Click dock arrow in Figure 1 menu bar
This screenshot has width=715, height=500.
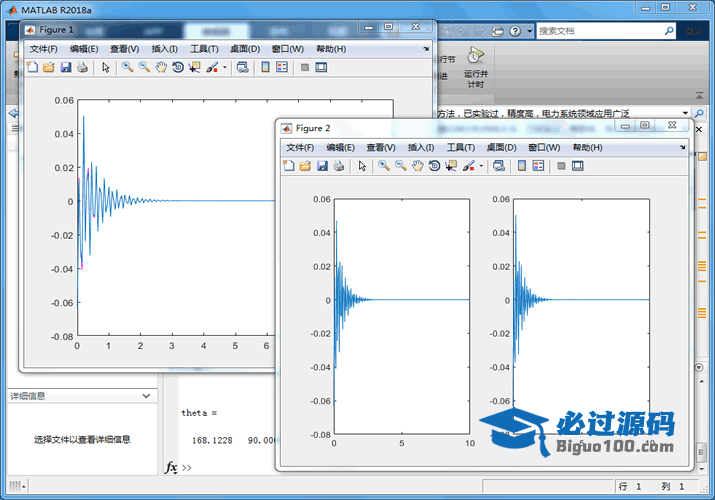(x=426, y=49)
